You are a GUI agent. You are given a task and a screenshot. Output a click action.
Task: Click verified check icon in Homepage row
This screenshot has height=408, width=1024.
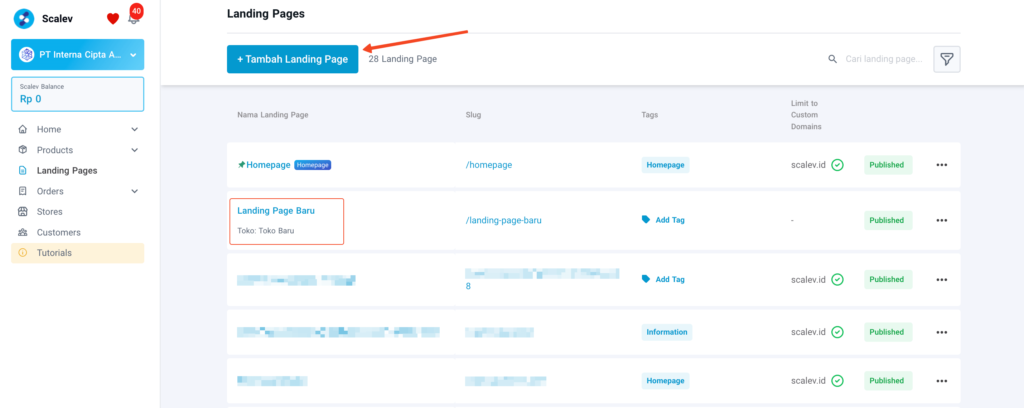click(x=837, y=165)
